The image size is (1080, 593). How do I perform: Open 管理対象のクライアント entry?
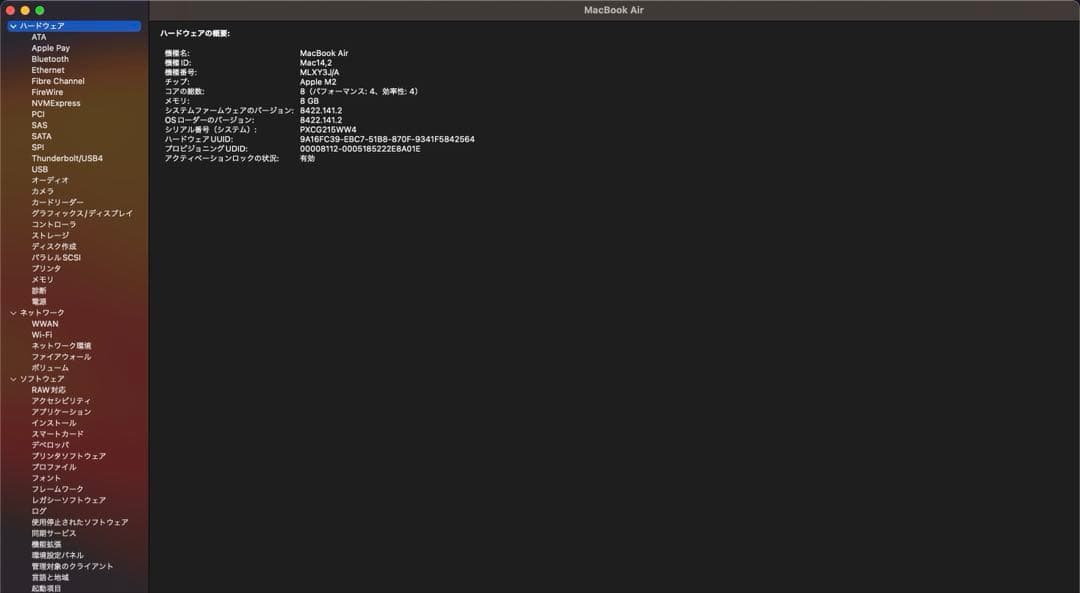point(72,566)
